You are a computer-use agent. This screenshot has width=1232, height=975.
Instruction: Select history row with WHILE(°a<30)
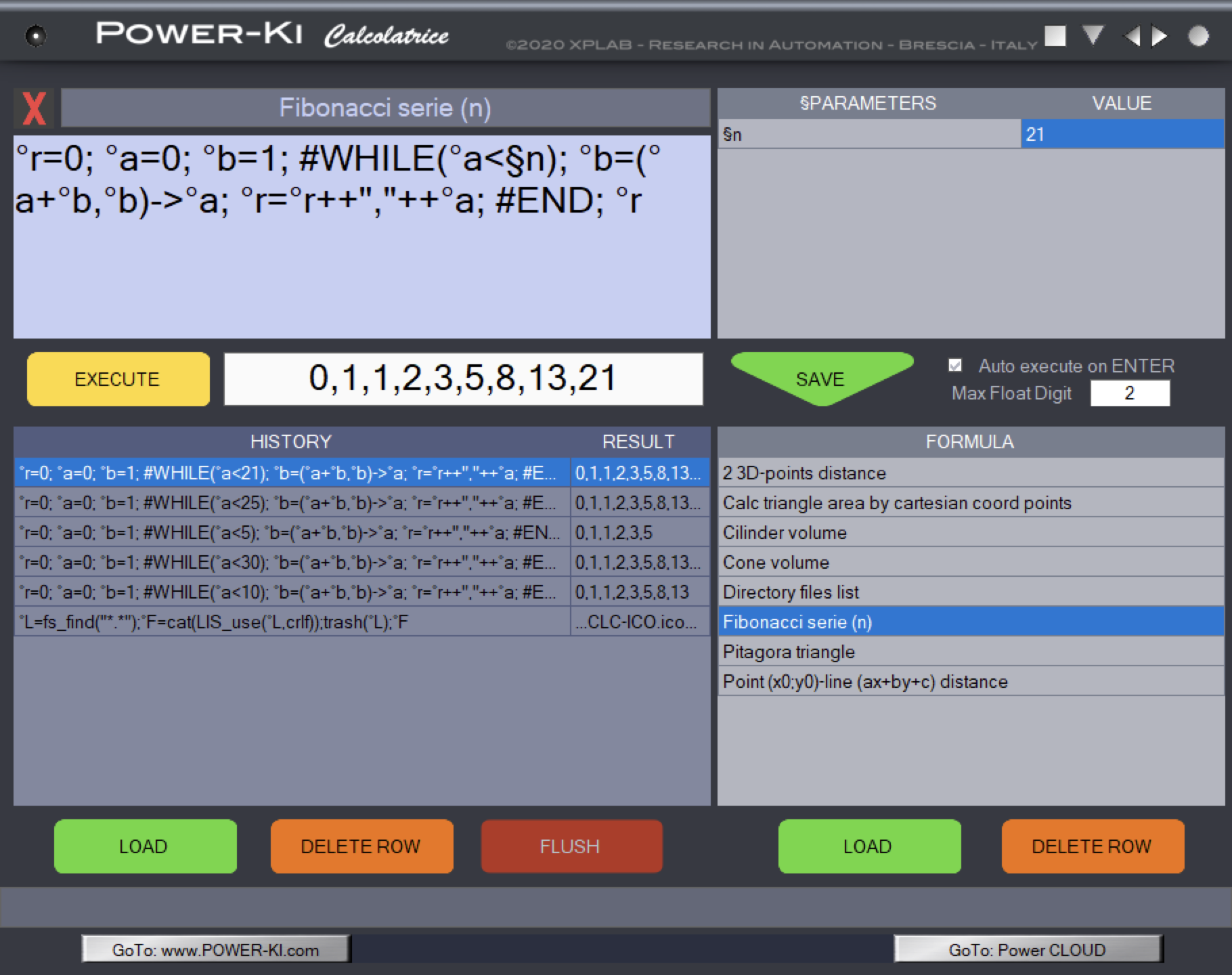(x=292, y=562)
